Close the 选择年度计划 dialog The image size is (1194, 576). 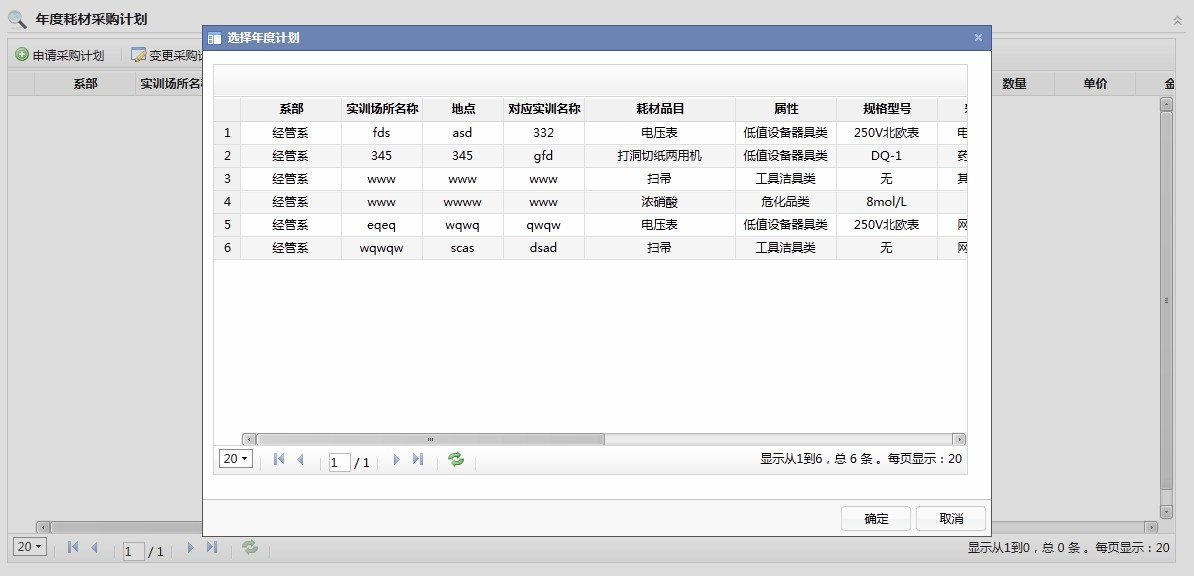[x=978, y=38]
